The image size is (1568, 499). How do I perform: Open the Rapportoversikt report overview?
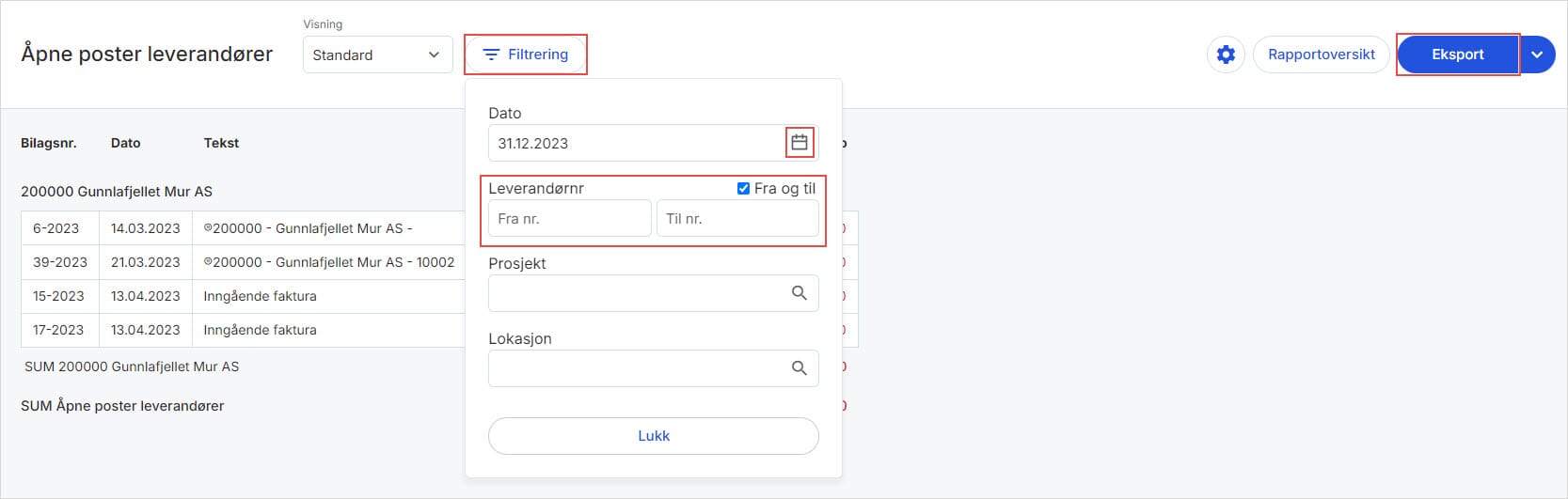coord(1321,55)
